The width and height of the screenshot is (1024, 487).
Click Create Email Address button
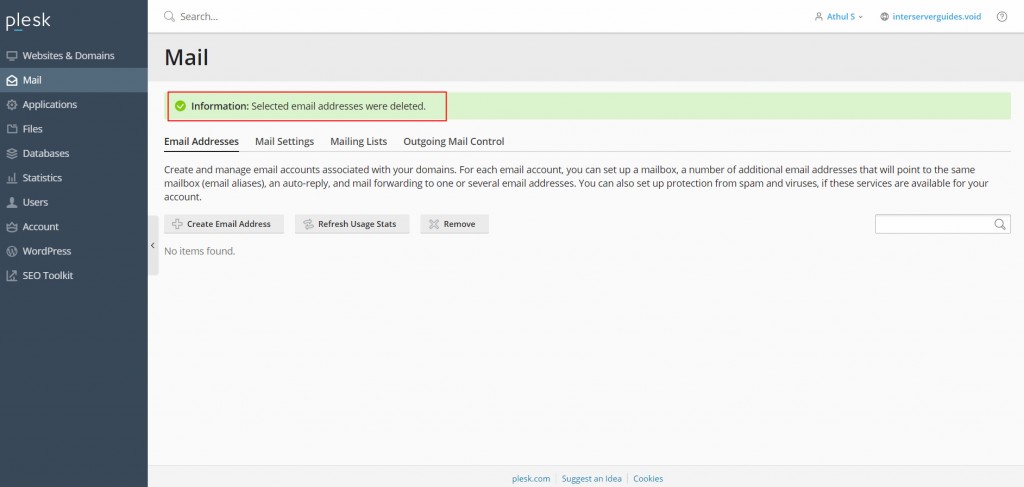[x=224, y=224]
